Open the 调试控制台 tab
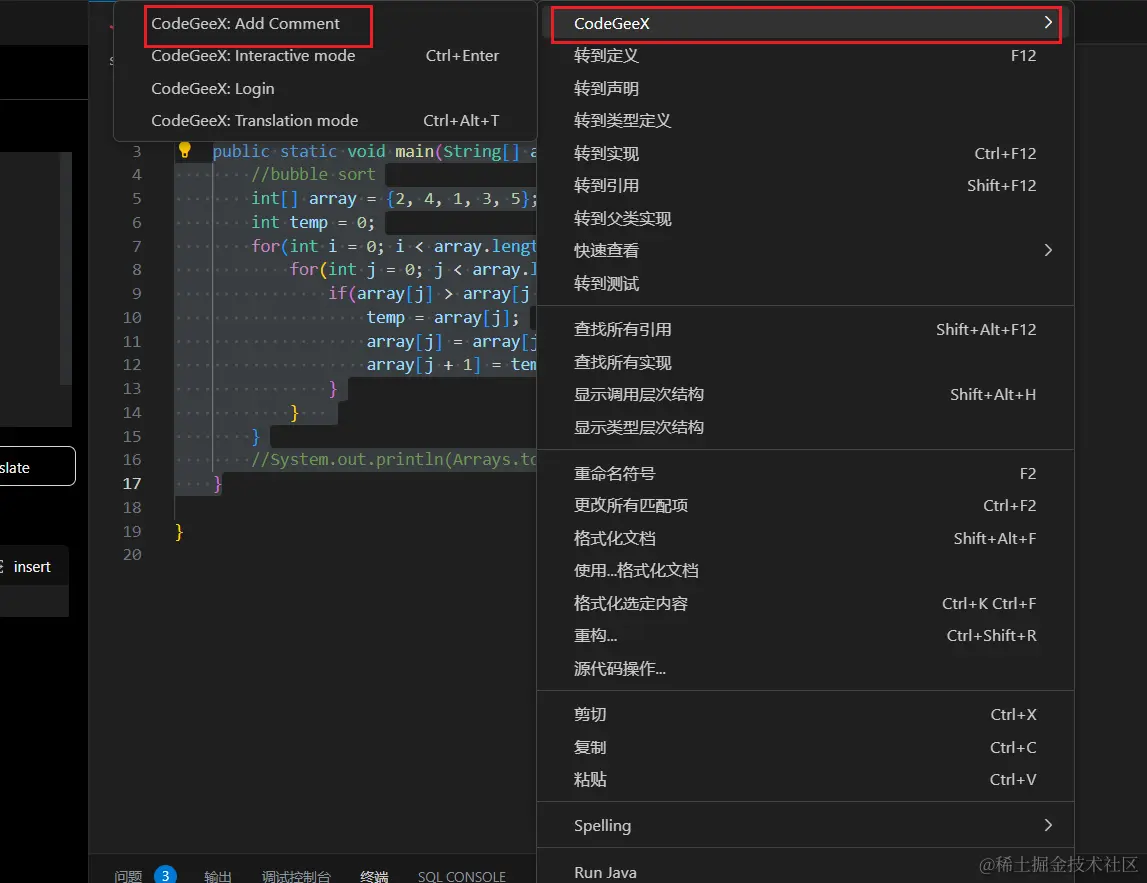The width and height of the screenshot is (1147, 883). pyautogui.click(x=296, y=876)
